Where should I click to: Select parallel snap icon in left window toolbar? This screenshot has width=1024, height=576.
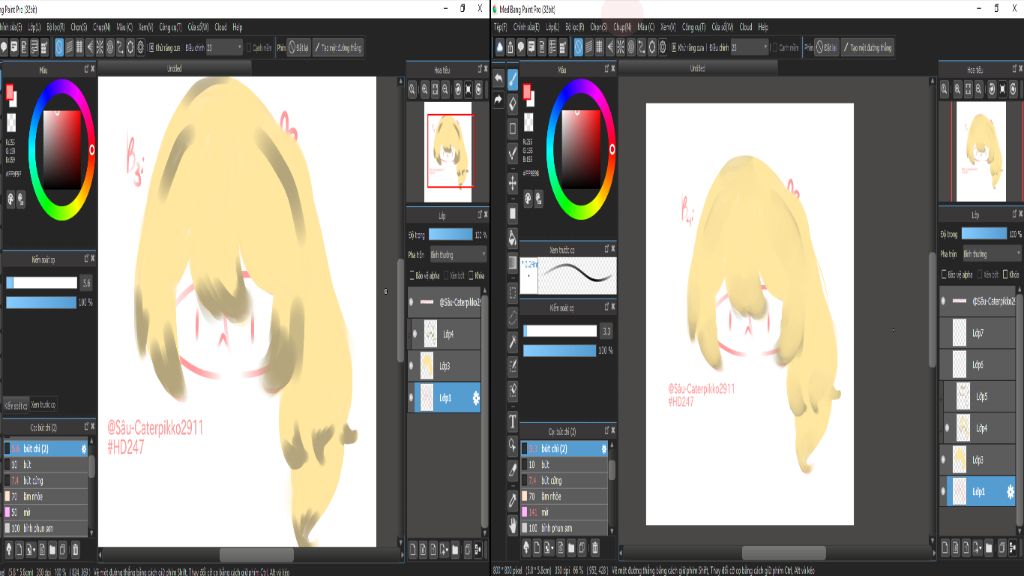[x=69, y=47]
